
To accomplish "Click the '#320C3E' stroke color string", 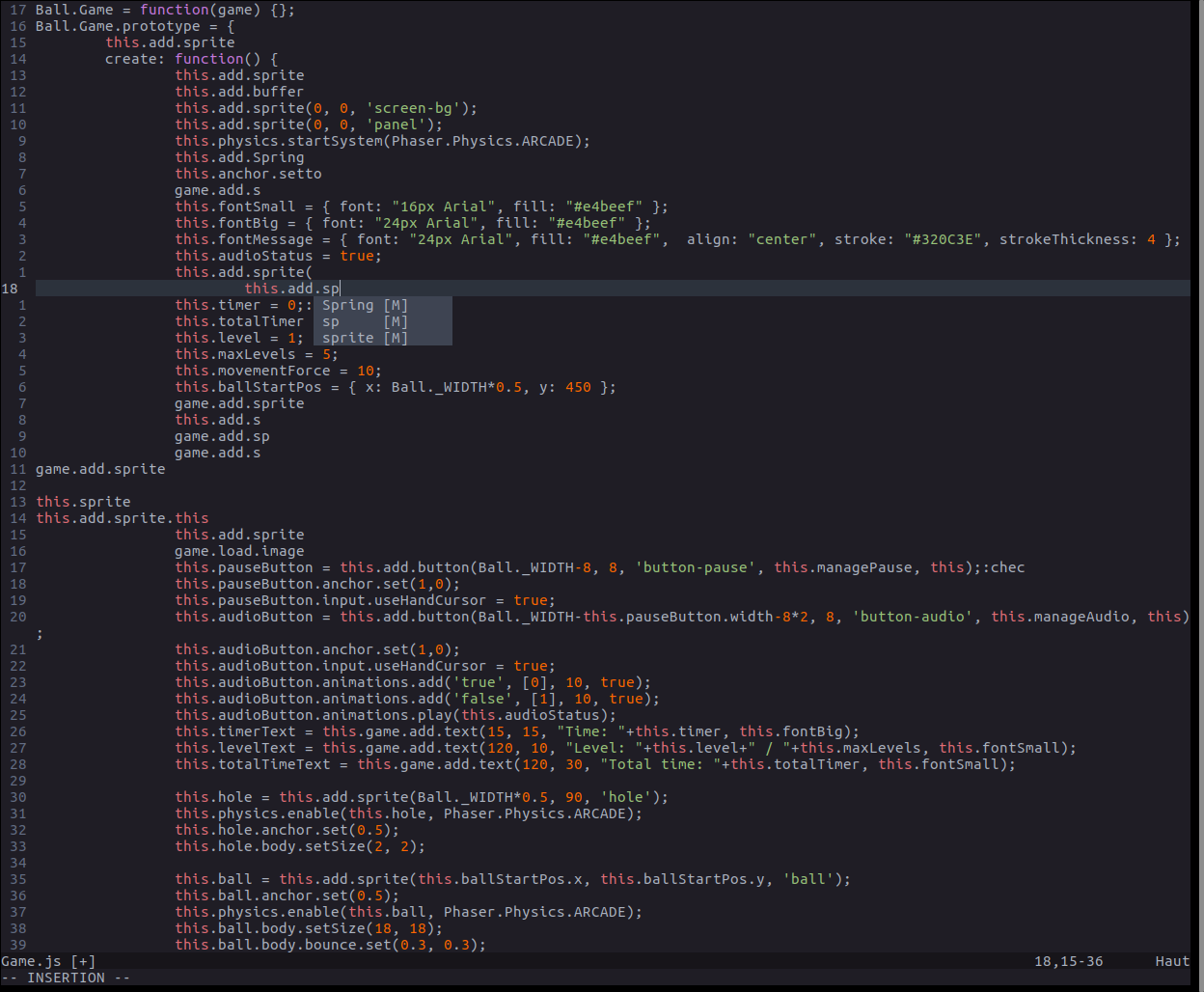I will [x=946, y=239].
